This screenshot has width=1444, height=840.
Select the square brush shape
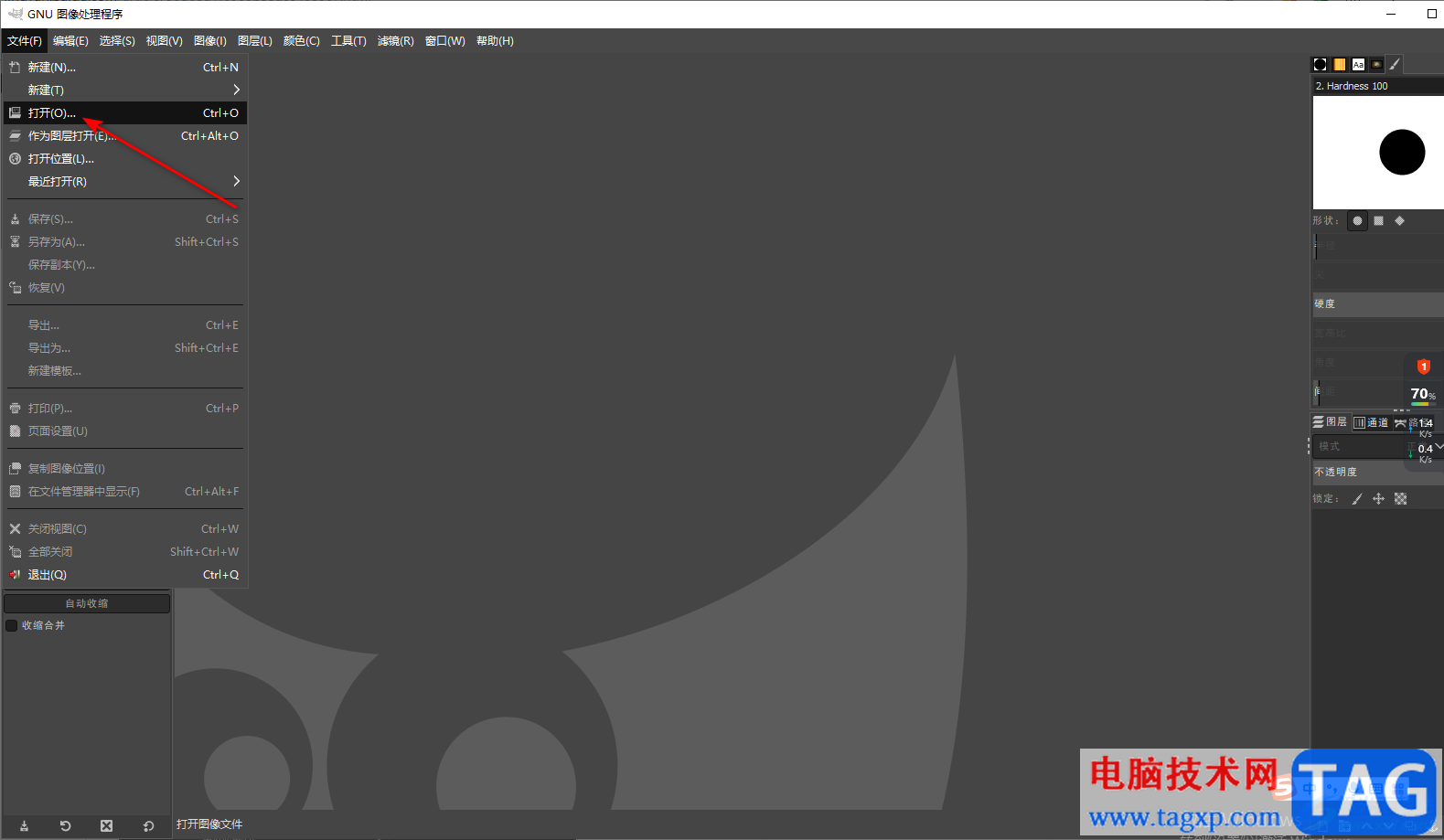pos(1379,220)
